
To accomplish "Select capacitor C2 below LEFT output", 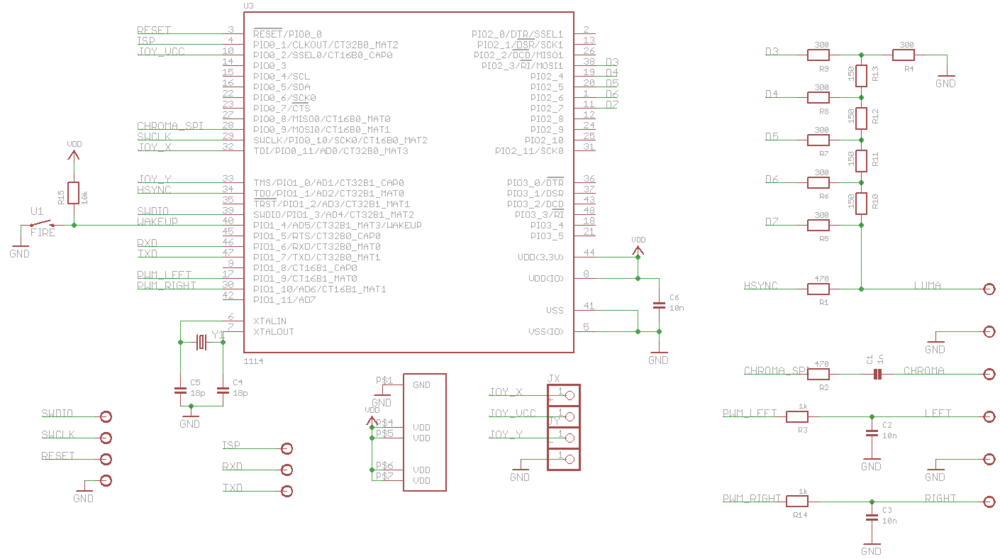I will pos(871,432).
